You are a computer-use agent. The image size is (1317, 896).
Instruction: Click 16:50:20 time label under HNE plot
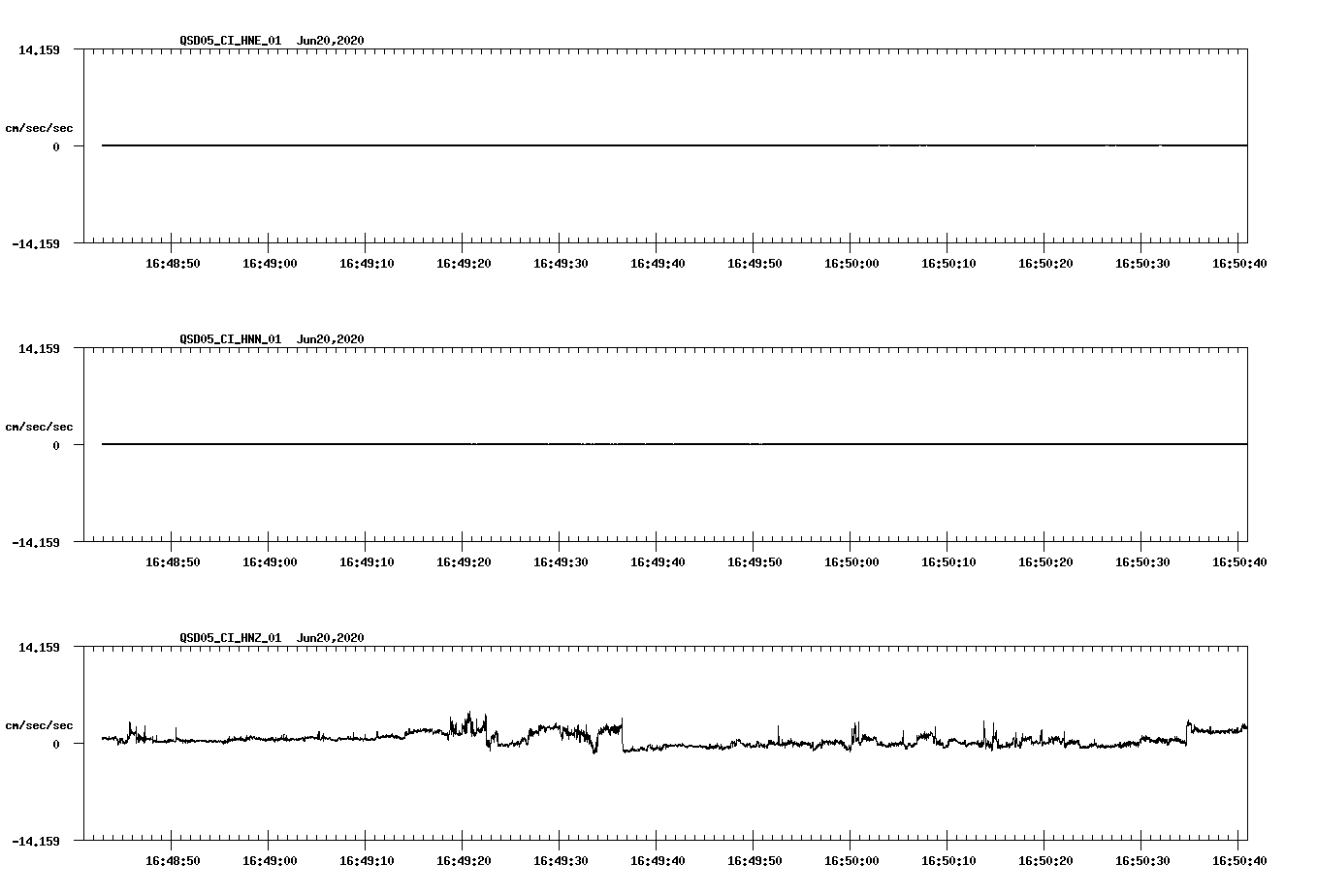pos(1045,264)
